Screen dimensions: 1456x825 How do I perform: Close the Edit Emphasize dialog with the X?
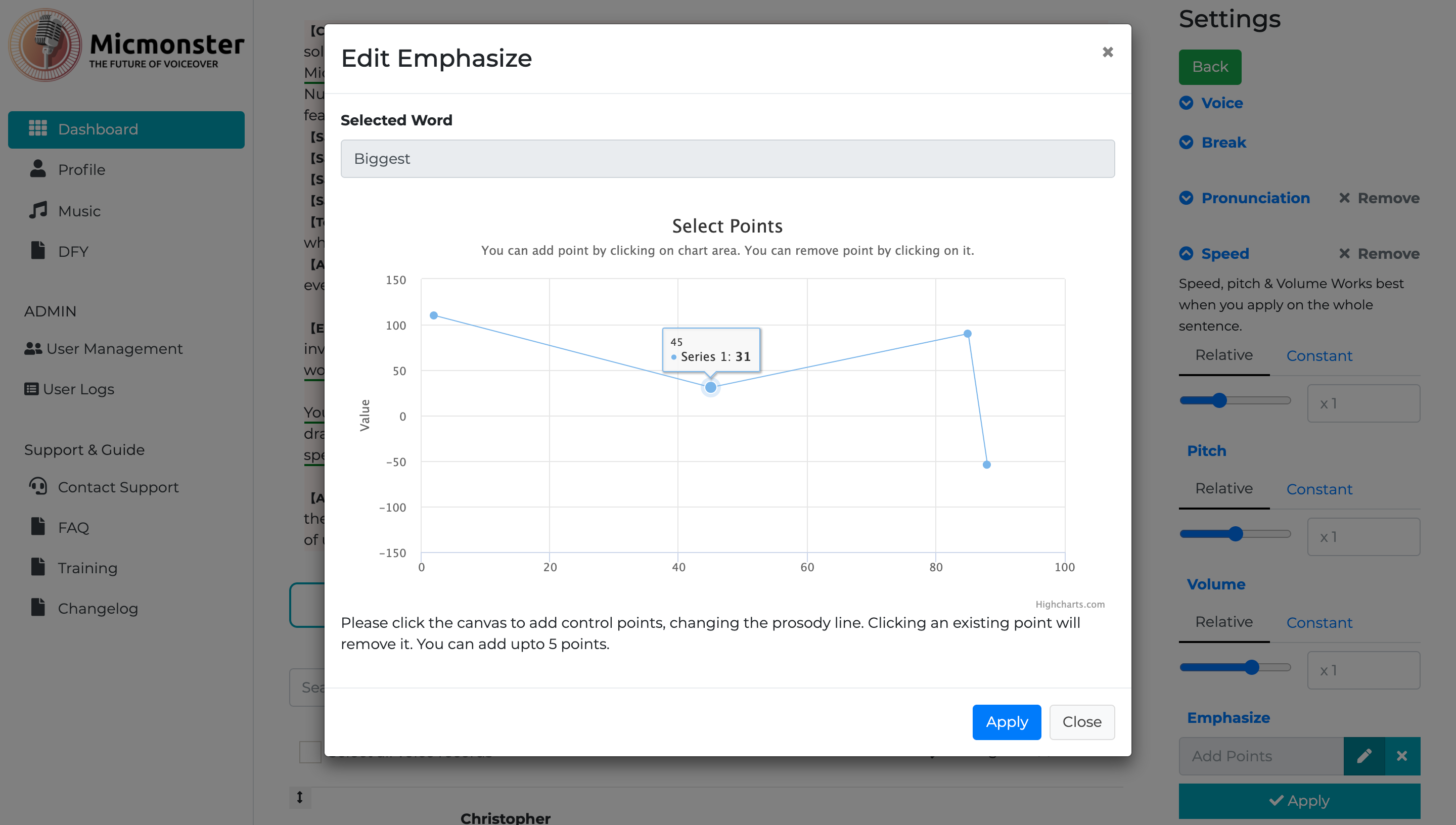[1108, 52]
